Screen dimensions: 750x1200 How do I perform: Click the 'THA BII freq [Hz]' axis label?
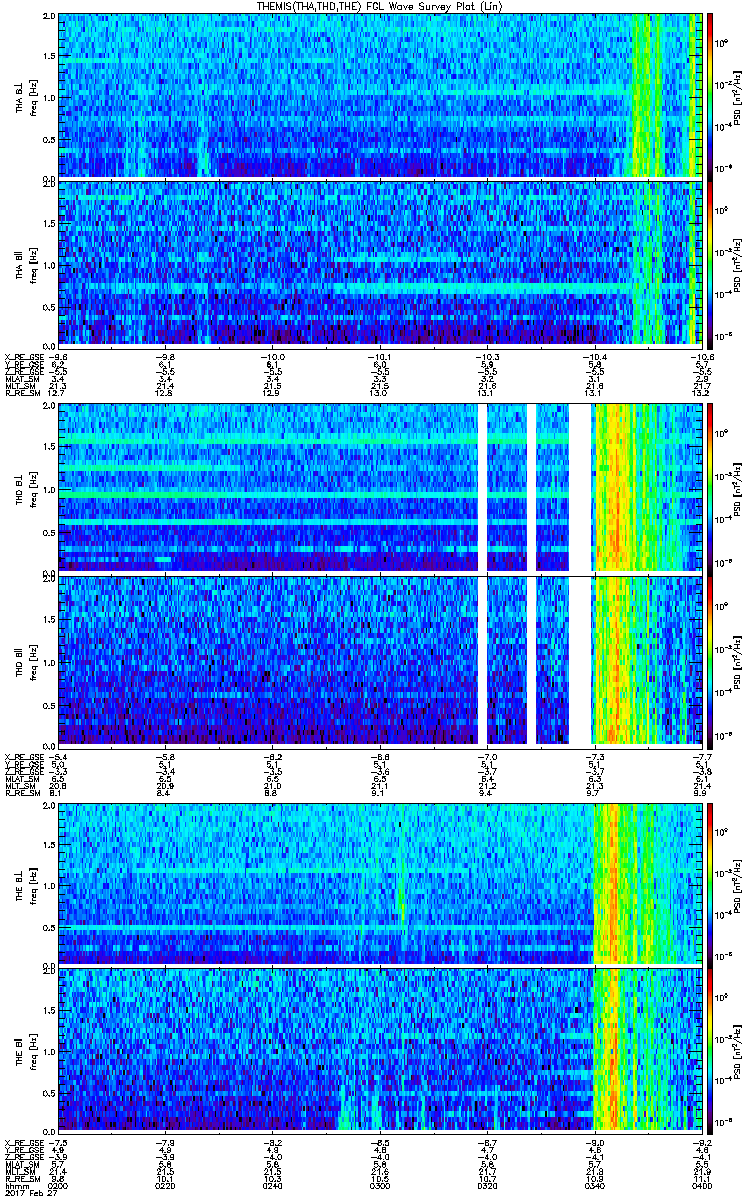click(x=26, y=263)
